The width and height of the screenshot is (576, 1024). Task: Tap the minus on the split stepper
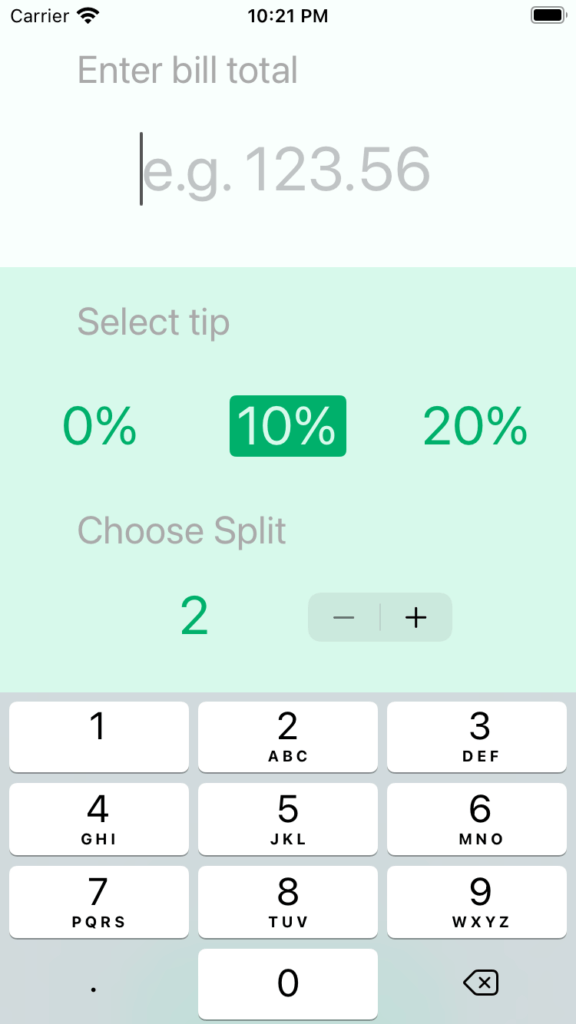tap(344, 617)
